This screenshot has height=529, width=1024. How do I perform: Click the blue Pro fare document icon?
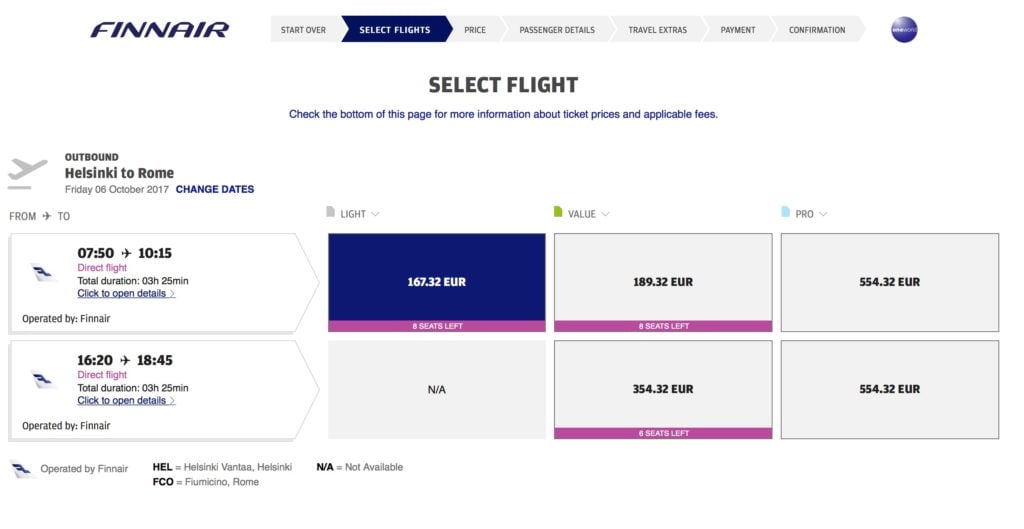pos(785,212)
